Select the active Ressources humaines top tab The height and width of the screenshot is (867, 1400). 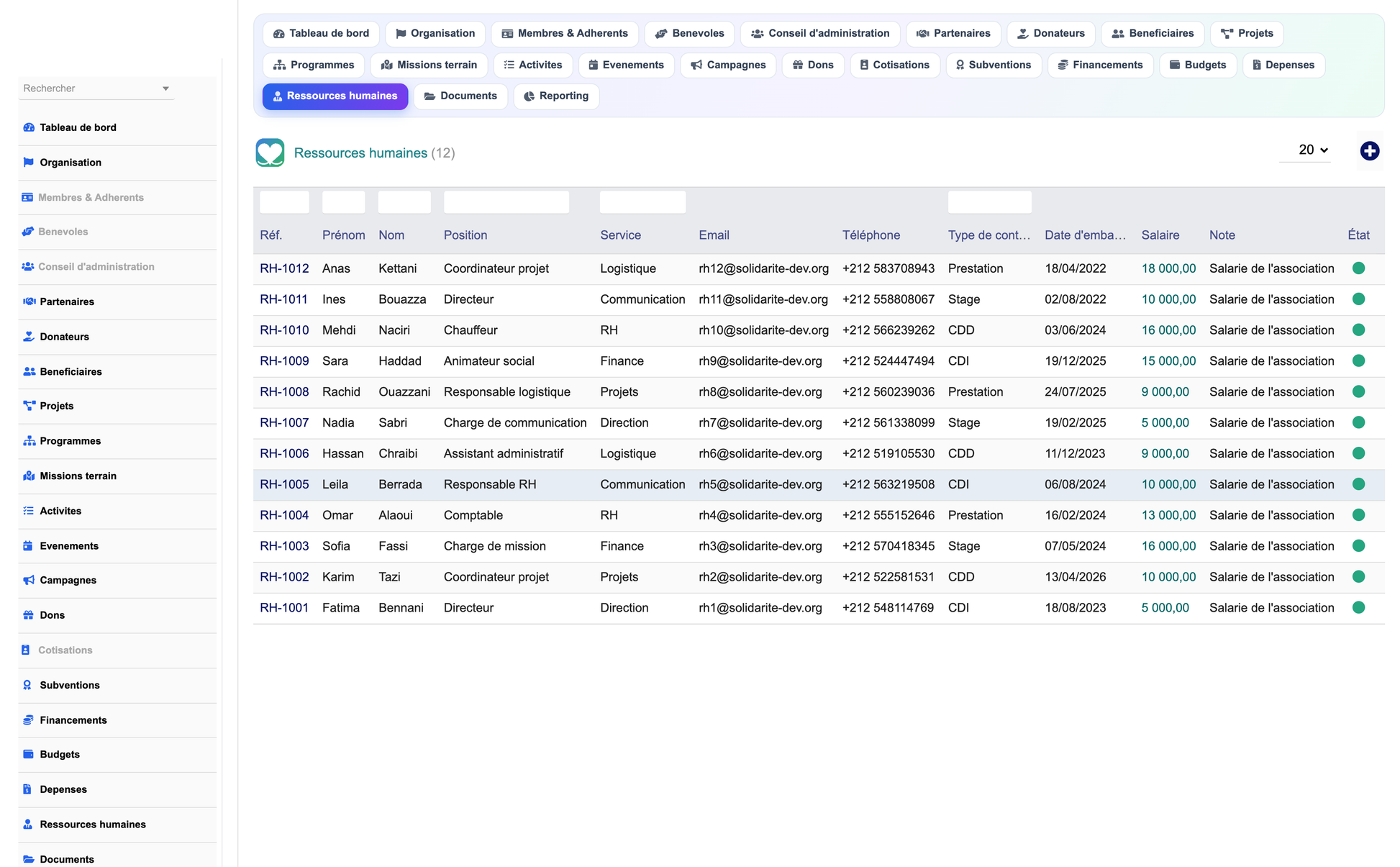point(335,96)
